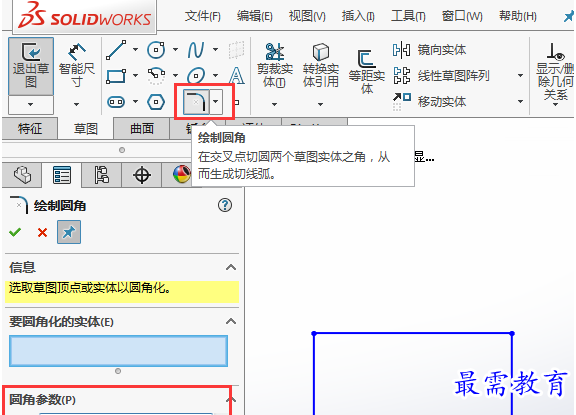Select the Circle sketch tool

point(156,50)
